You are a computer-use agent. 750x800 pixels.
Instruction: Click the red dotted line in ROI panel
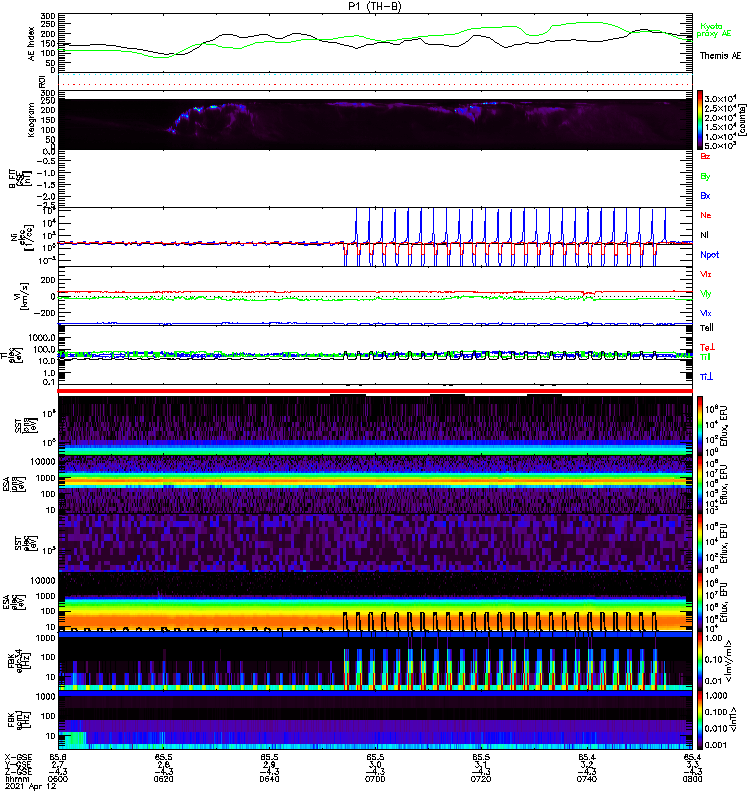(x=375, y=85)
